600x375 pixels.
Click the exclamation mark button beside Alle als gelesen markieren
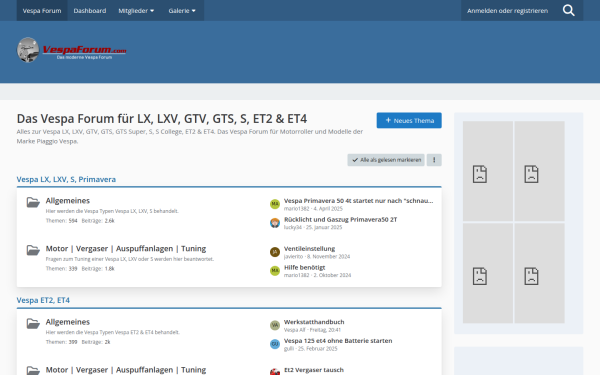click(x=434, y=160)
